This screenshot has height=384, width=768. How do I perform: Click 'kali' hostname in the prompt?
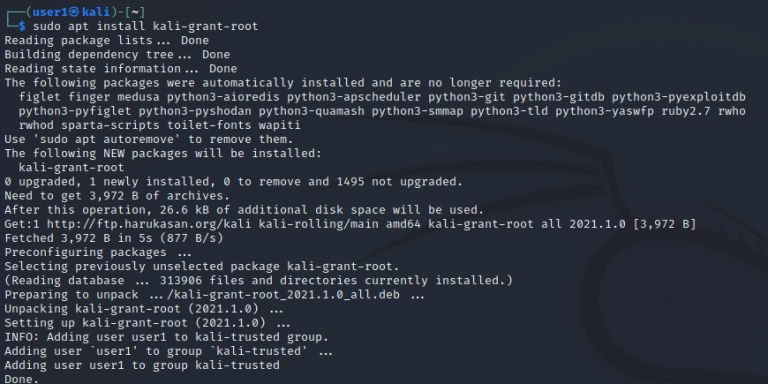[96, 12]
